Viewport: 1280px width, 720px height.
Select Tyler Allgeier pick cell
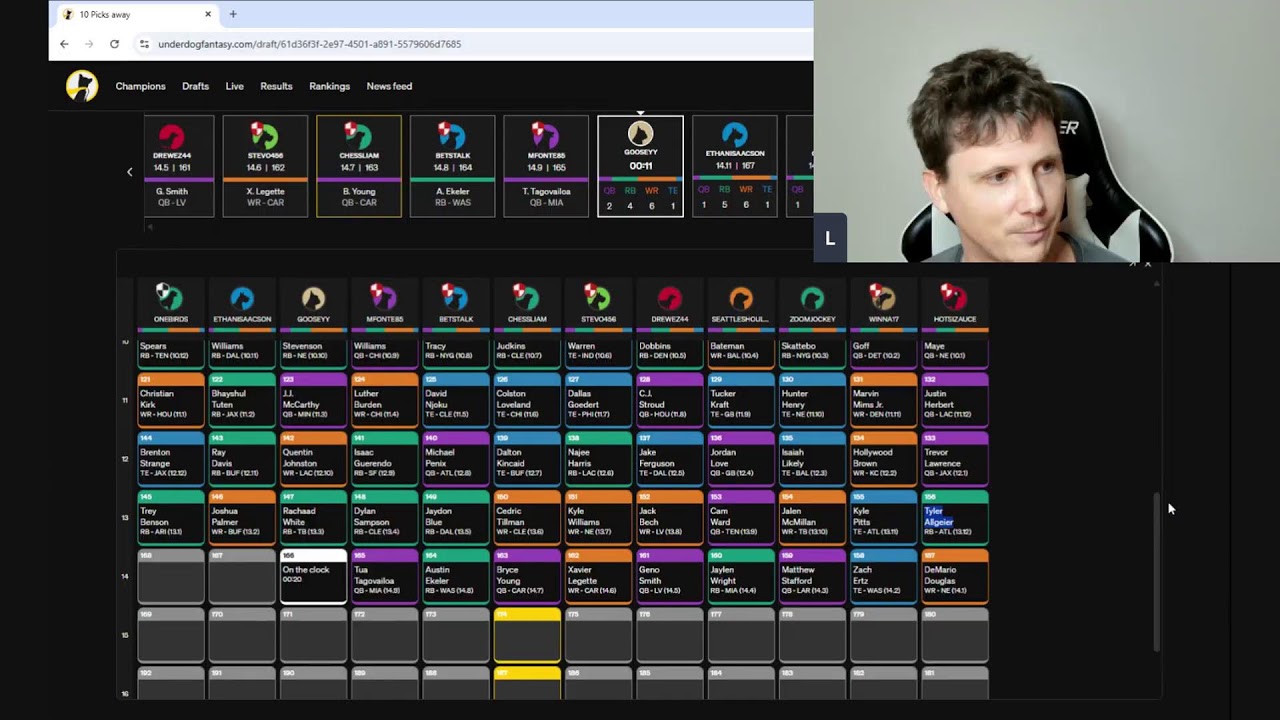coord(955,518)
